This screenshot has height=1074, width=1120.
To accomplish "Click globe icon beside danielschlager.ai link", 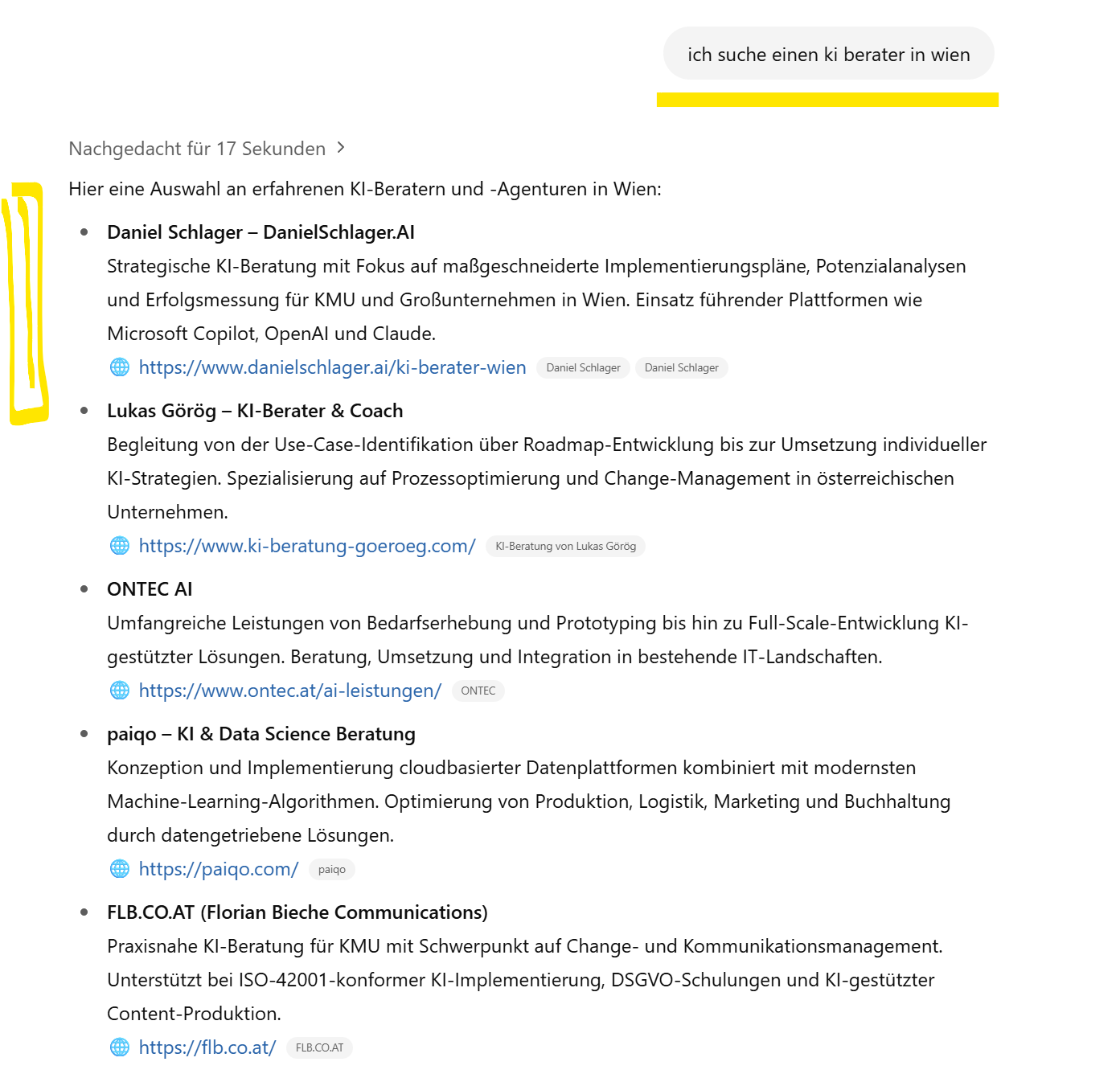I will coord(120,367).
